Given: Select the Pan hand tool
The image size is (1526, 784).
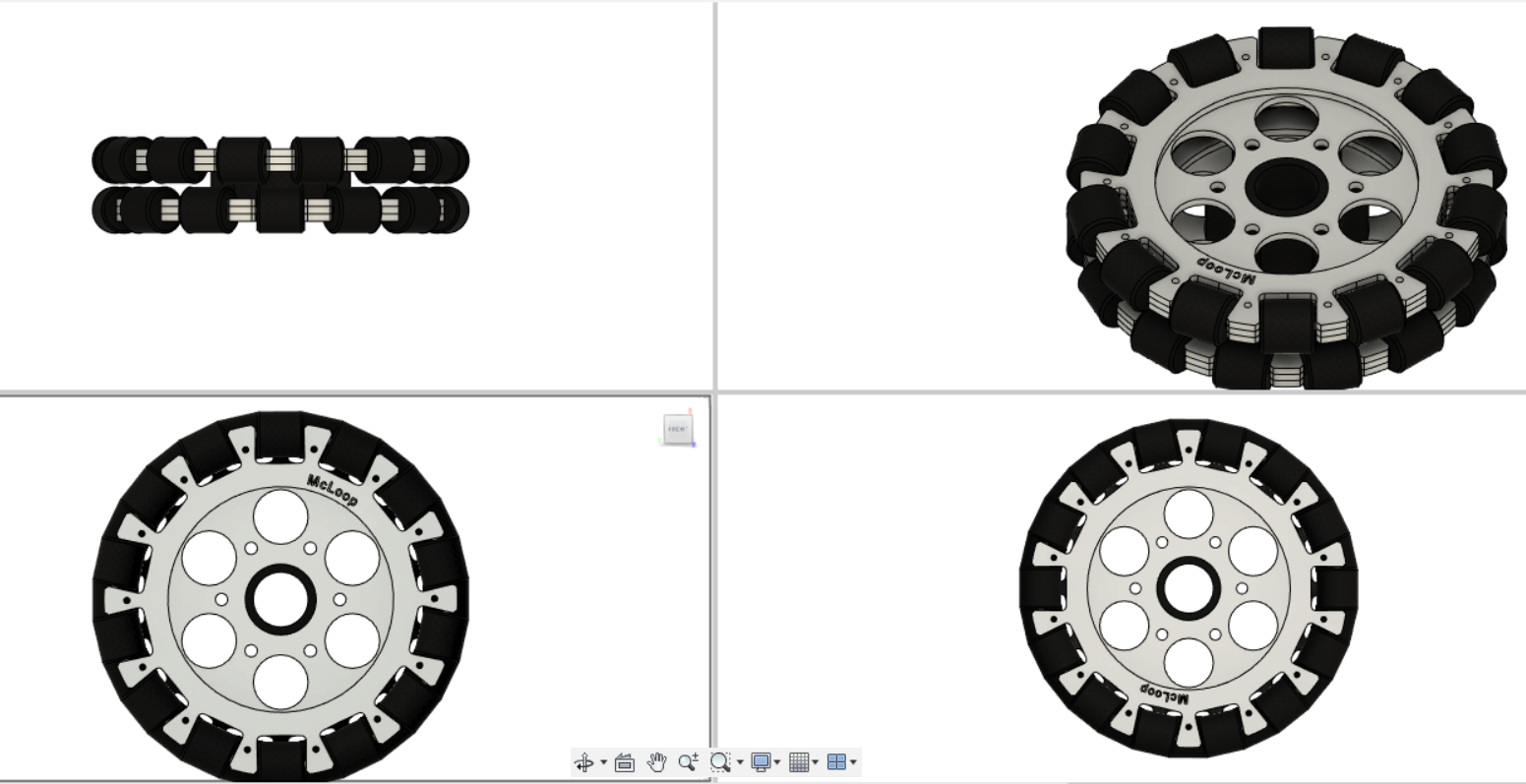Looking at the screenshot, I should (656, 762).
